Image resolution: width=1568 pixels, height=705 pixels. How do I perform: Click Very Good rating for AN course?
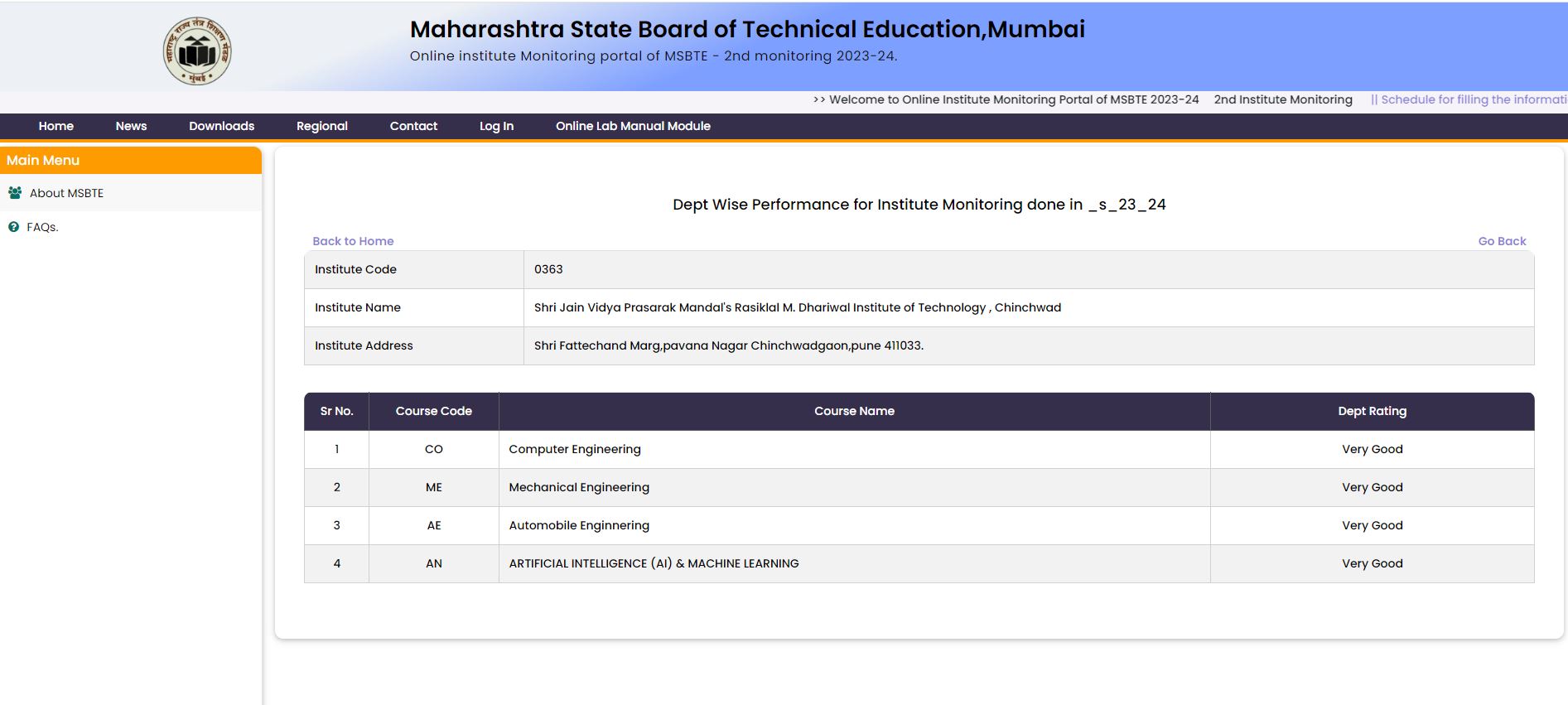[x=1373, y=563]
